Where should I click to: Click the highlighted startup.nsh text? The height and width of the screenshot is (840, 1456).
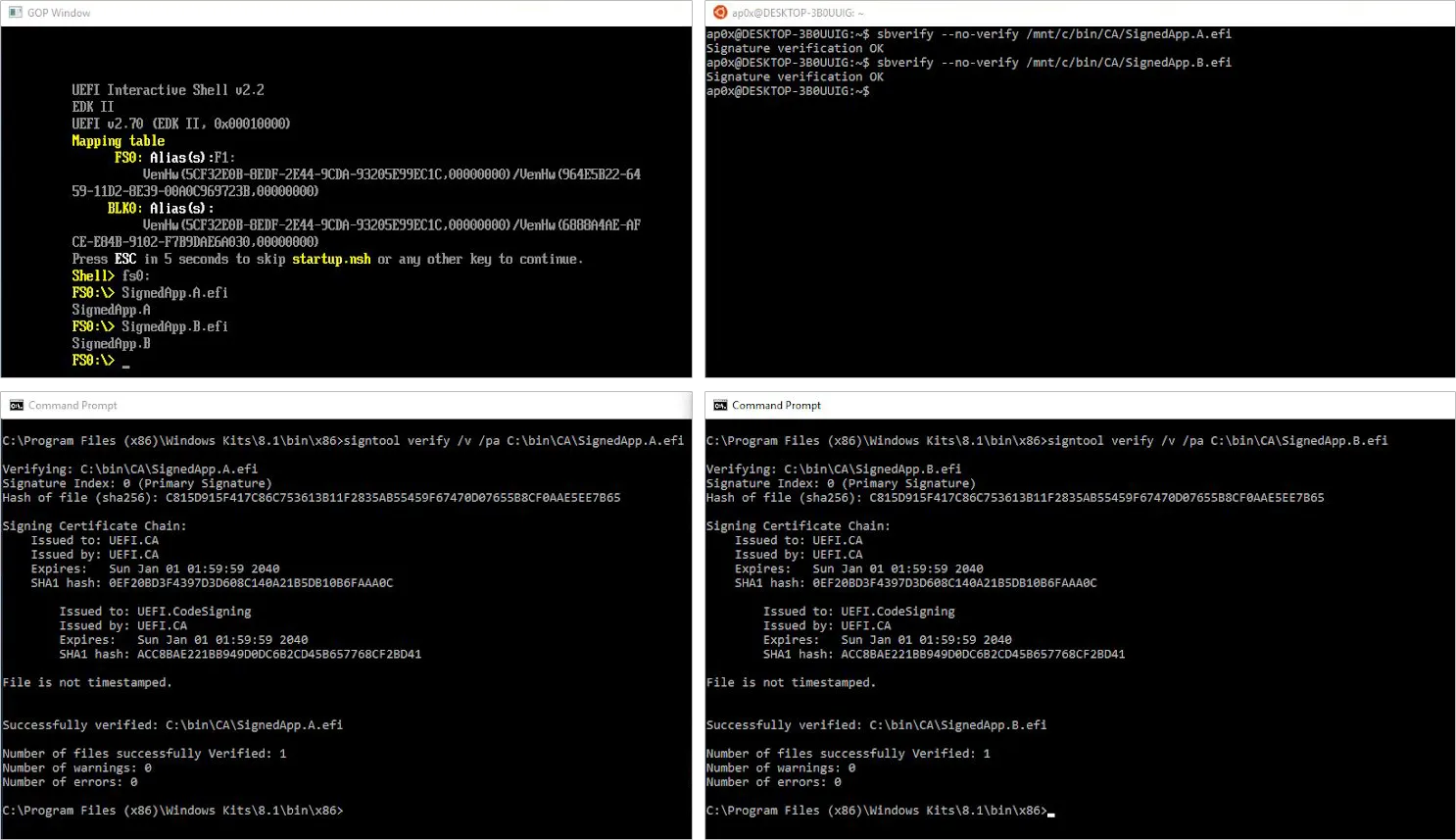(x=331, y=259)
